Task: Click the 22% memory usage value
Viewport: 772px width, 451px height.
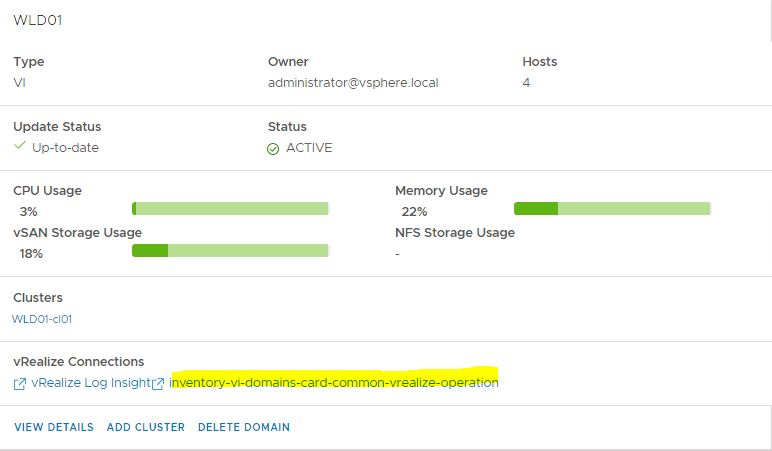Action: point(414,212)
